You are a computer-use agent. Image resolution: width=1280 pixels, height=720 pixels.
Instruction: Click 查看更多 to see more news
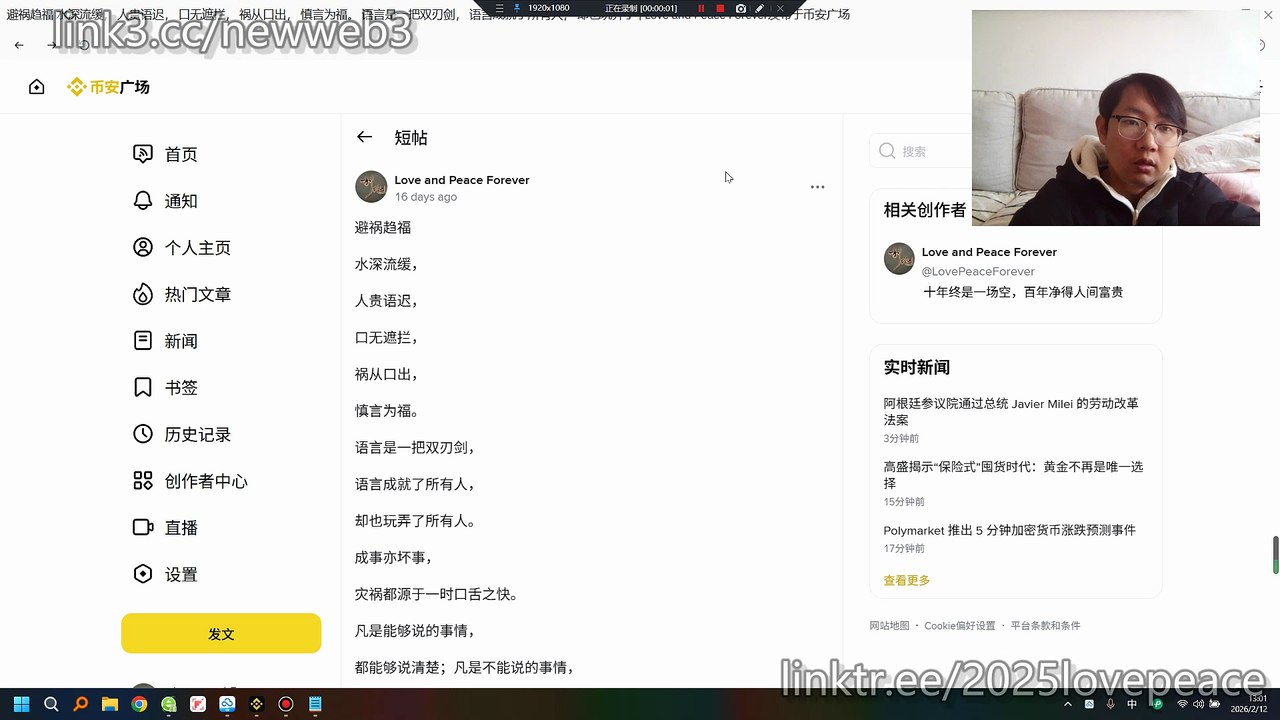coord(906,580)
